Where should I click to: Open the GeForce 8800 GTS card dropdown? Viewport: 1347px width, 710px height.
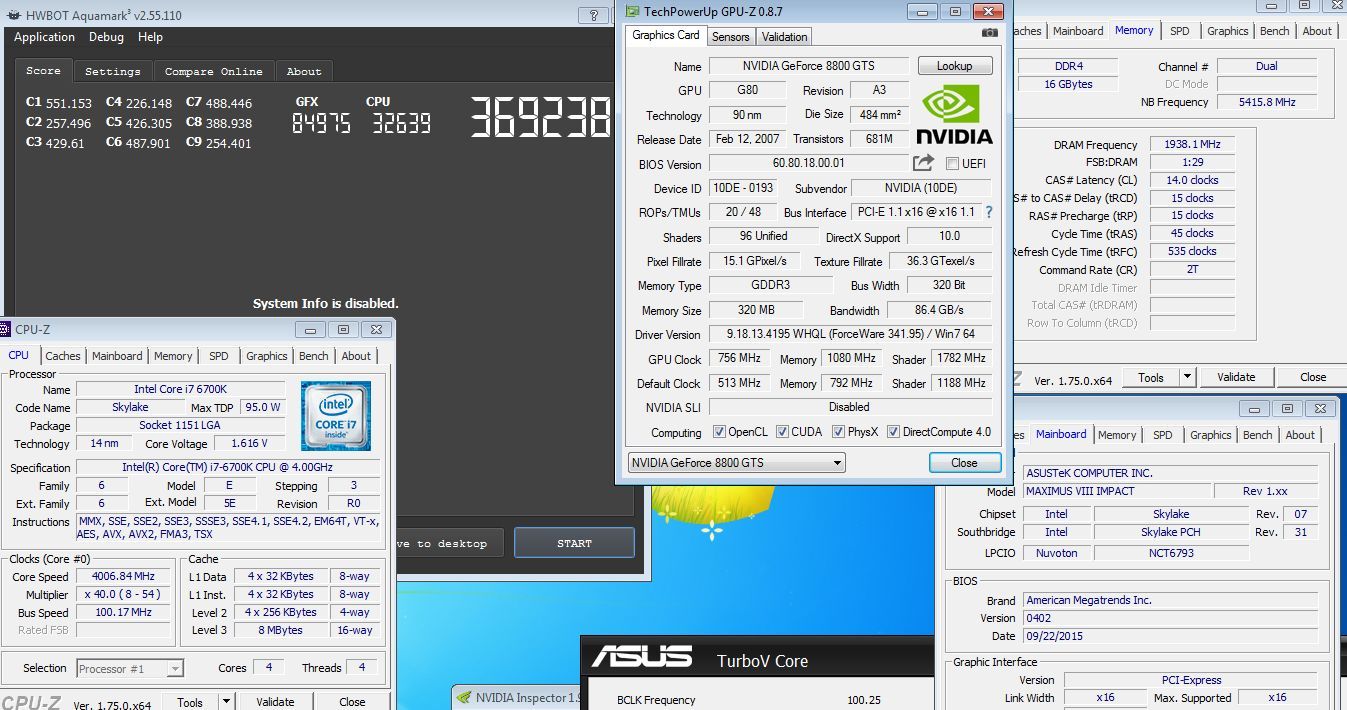(x=736, y=463)
